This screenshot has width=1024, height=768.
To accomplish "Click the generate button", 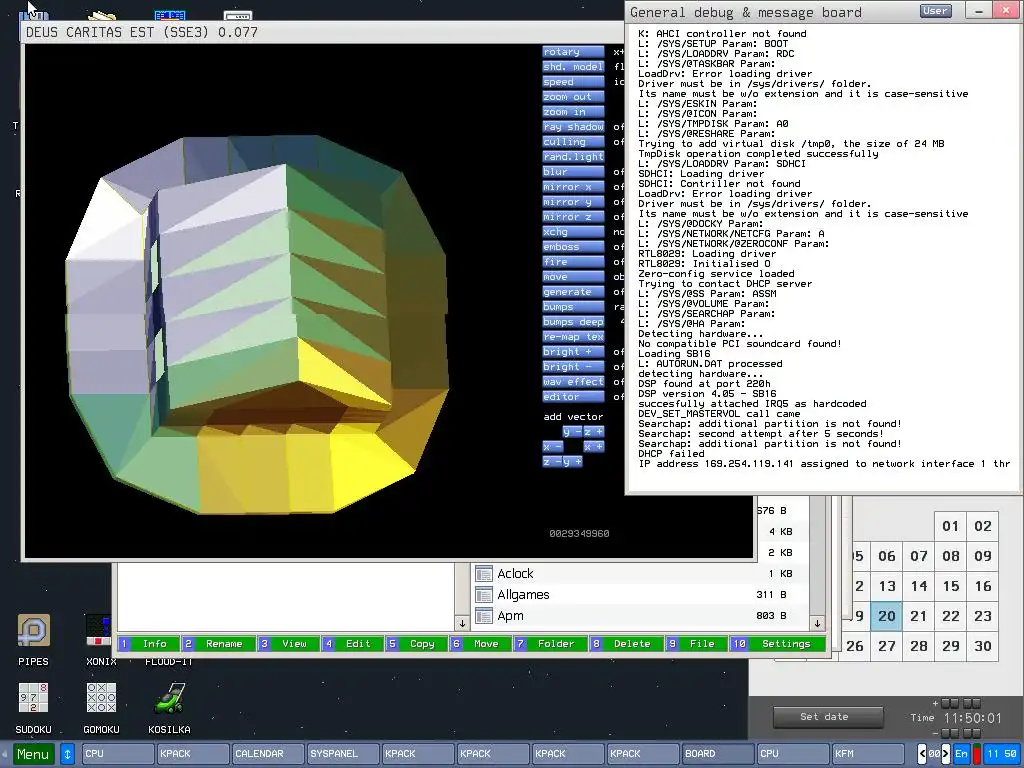I will tap(573, 292).
